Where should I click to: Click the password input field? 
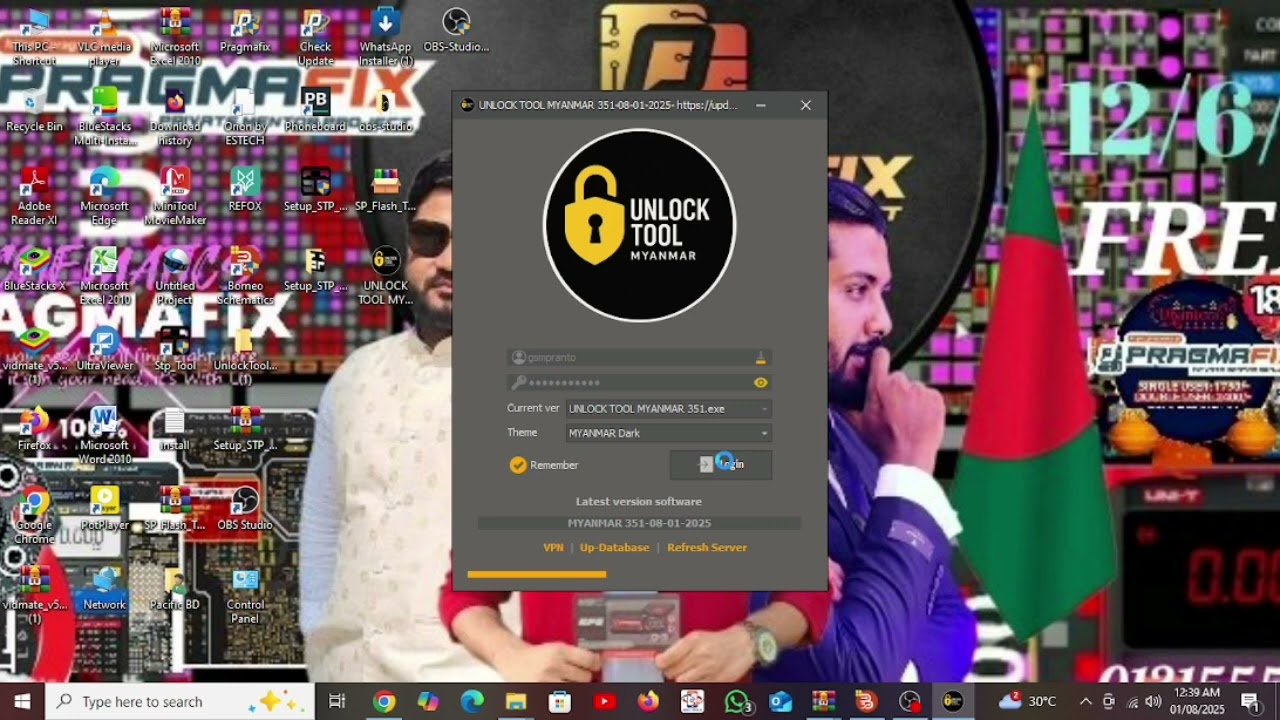pyautogui.click(x=639, y=382)
